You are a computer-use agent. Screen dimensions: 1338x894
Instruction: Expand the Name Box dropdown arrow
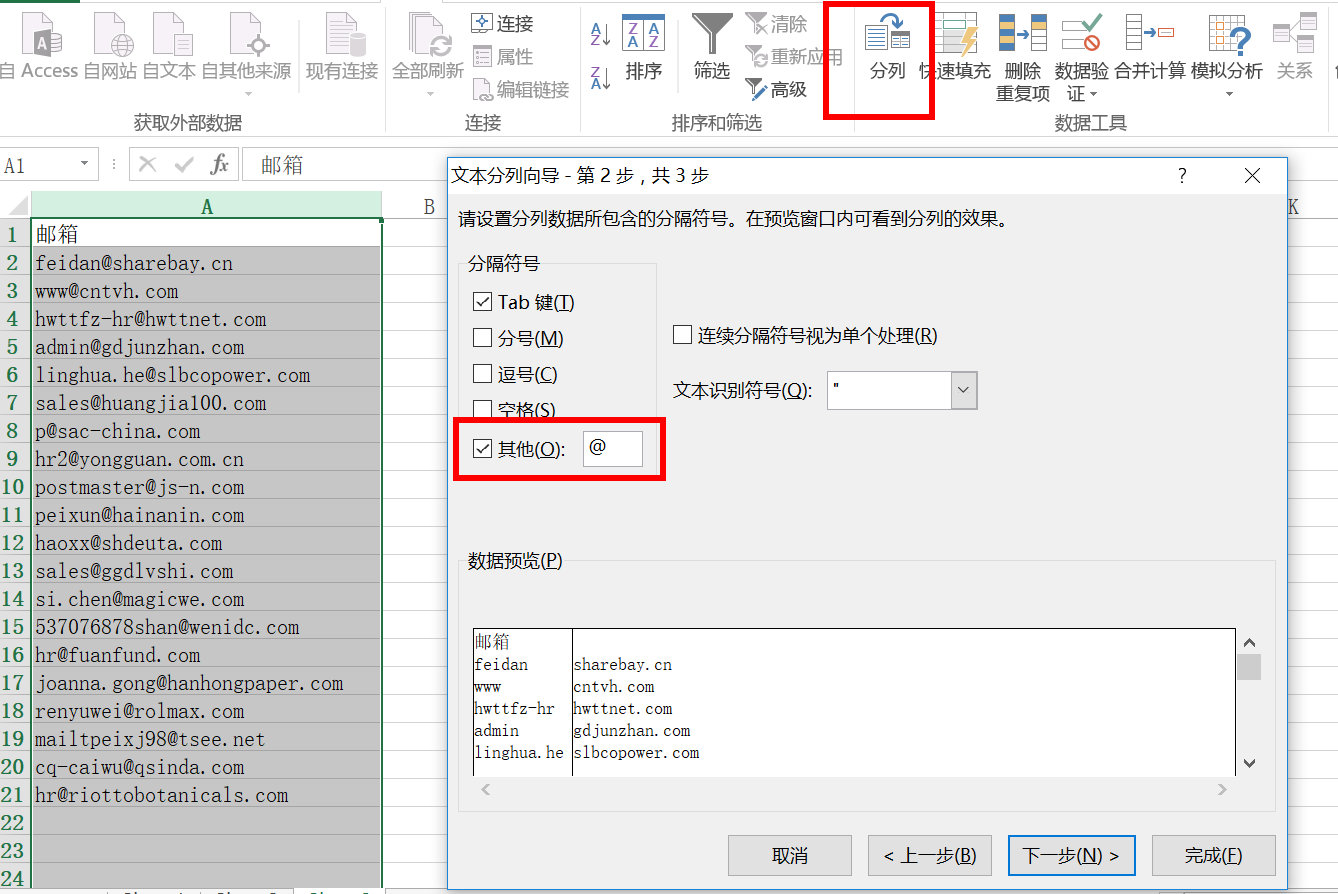click(x=84, y=164)
